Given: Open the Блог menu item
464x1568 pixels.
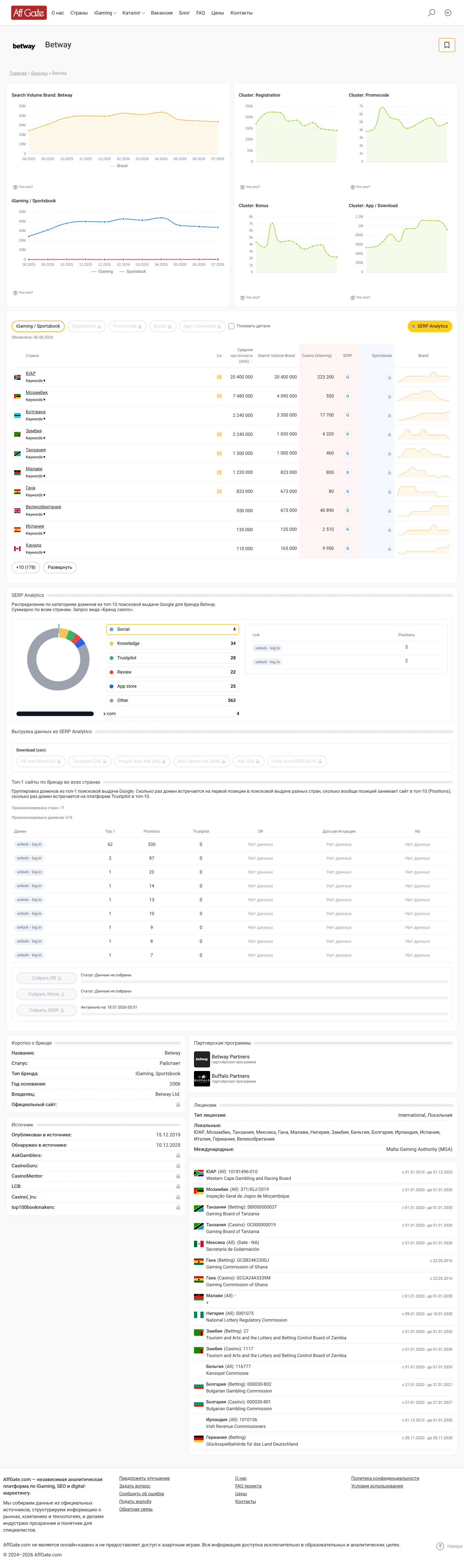Looking at the screenshot, I should (185, 13).
